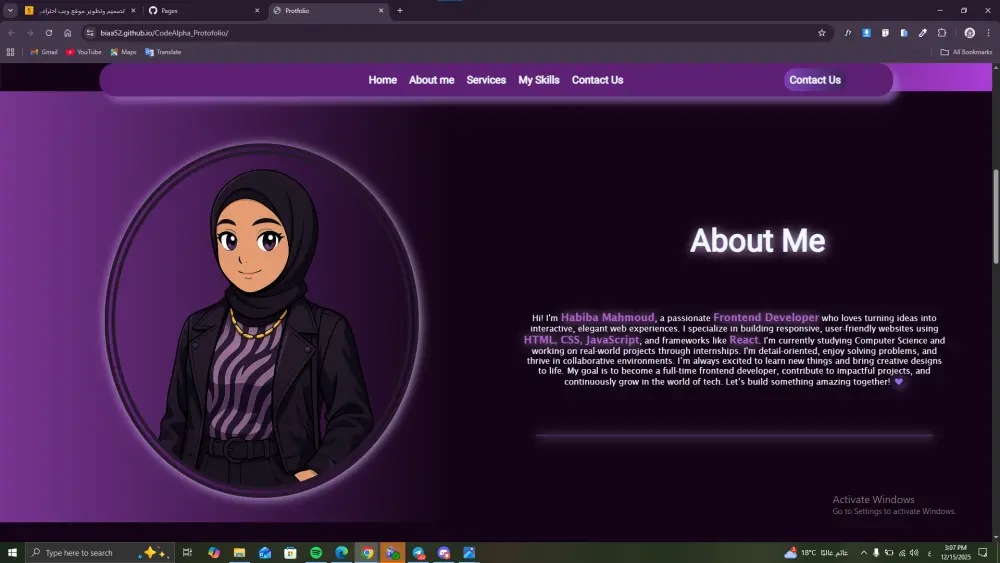Open Discord from the taskbar
Image resolution: width=1000 pixels, height=563 pixels.
click(444, 552)
